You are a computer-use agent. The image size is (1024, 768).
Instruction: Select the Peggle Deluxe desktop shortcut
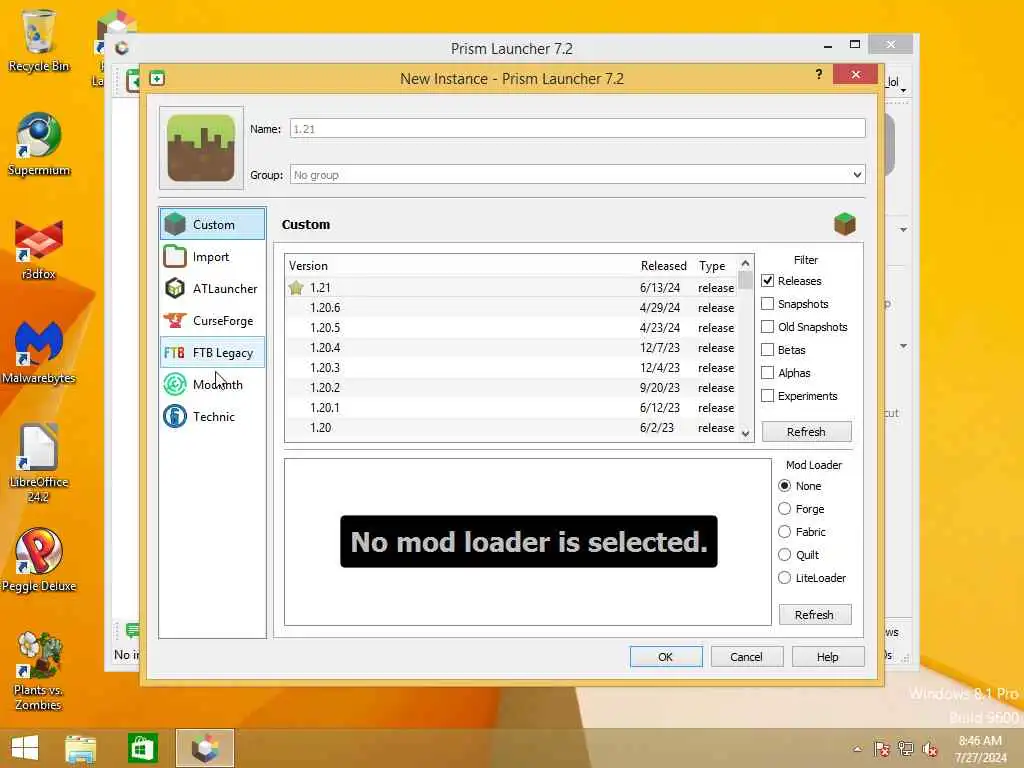pyautogui.click(x=39, y=560)
